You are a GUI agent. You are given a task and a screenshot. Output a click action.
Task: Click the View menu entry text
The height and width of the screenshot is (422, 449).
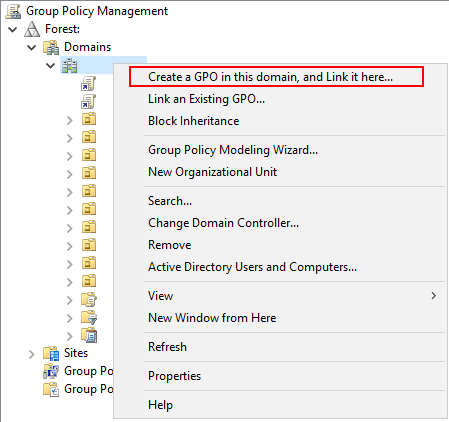[161, 296]
